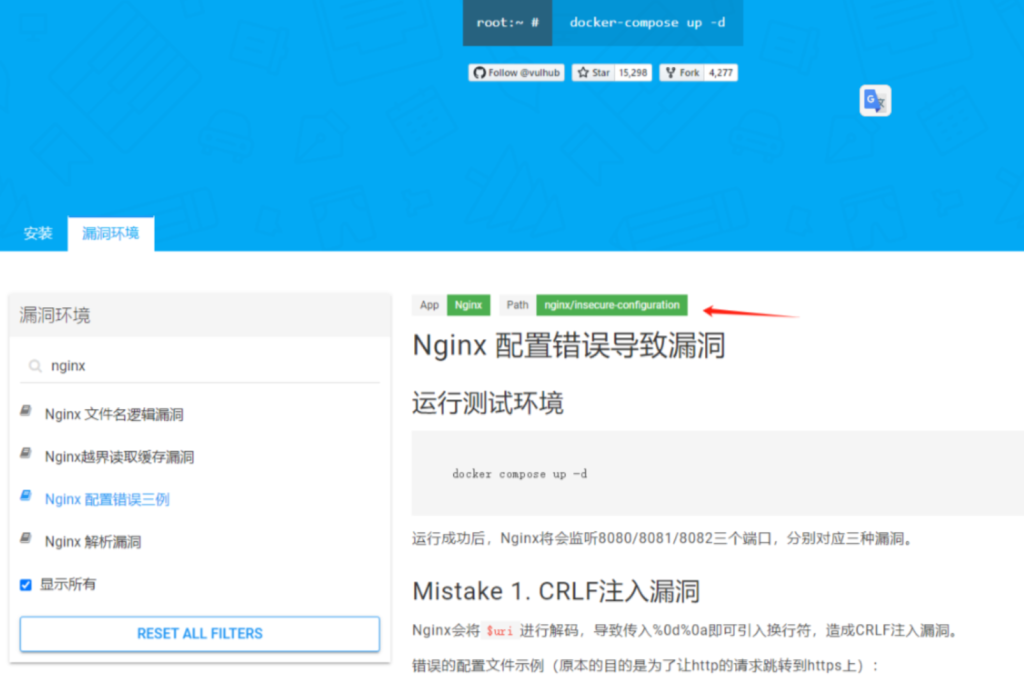1024x675 pixels.
Task: Click the nginx/insecure-configuration path tag
Action: point(612,305)
